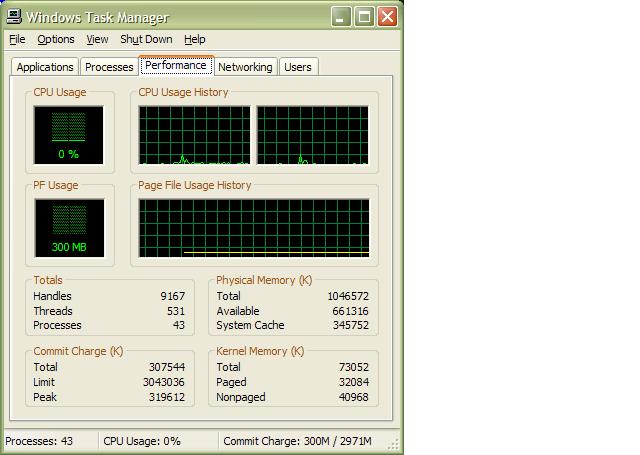
Task: Click Commit Charge Total value 307544
Action: point(167,367)
